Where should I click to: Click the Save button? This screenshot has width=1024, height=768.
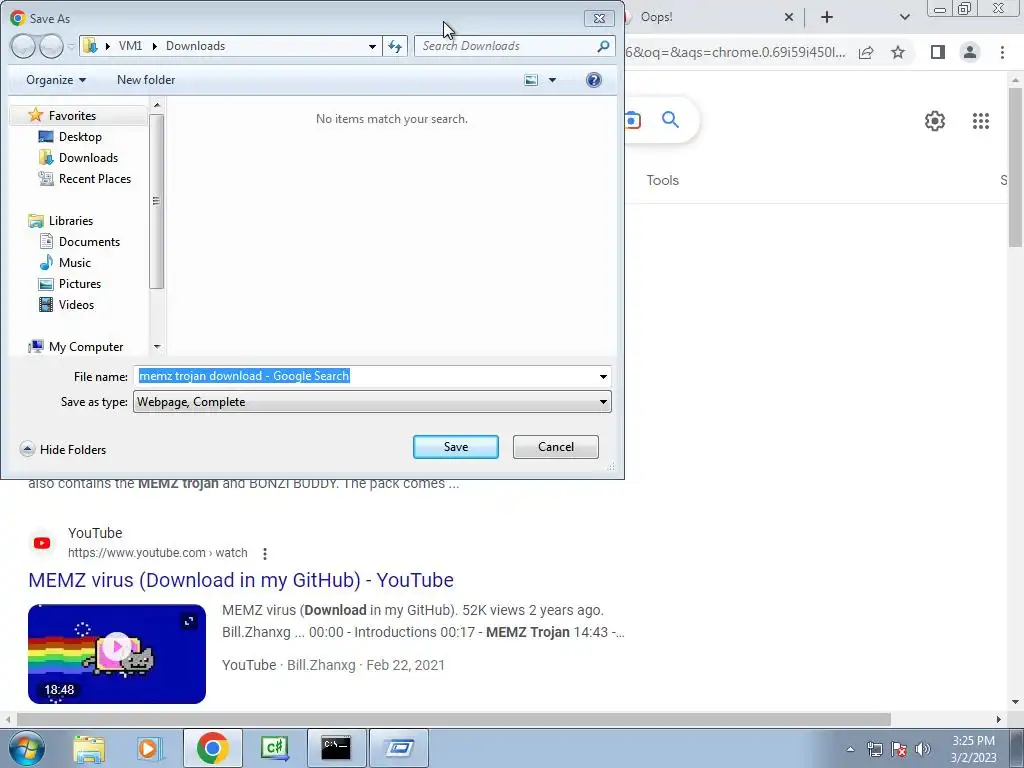456,447
